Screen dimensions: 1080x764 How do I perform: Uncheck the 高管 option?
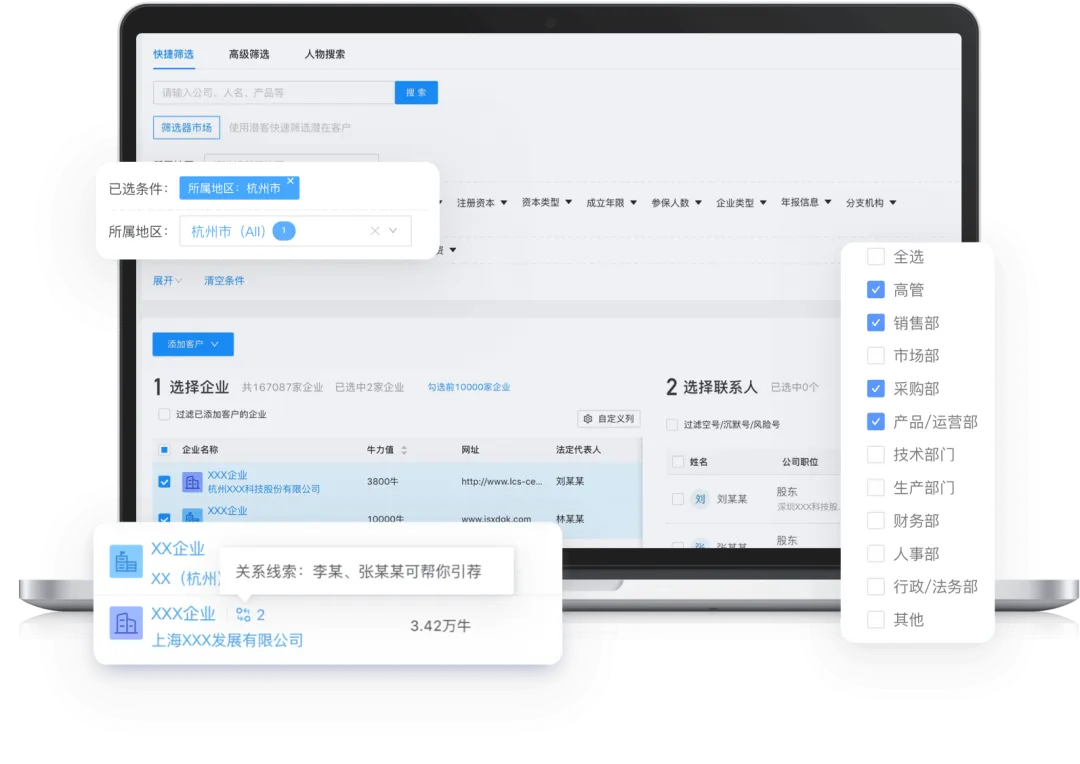point(875,289)
